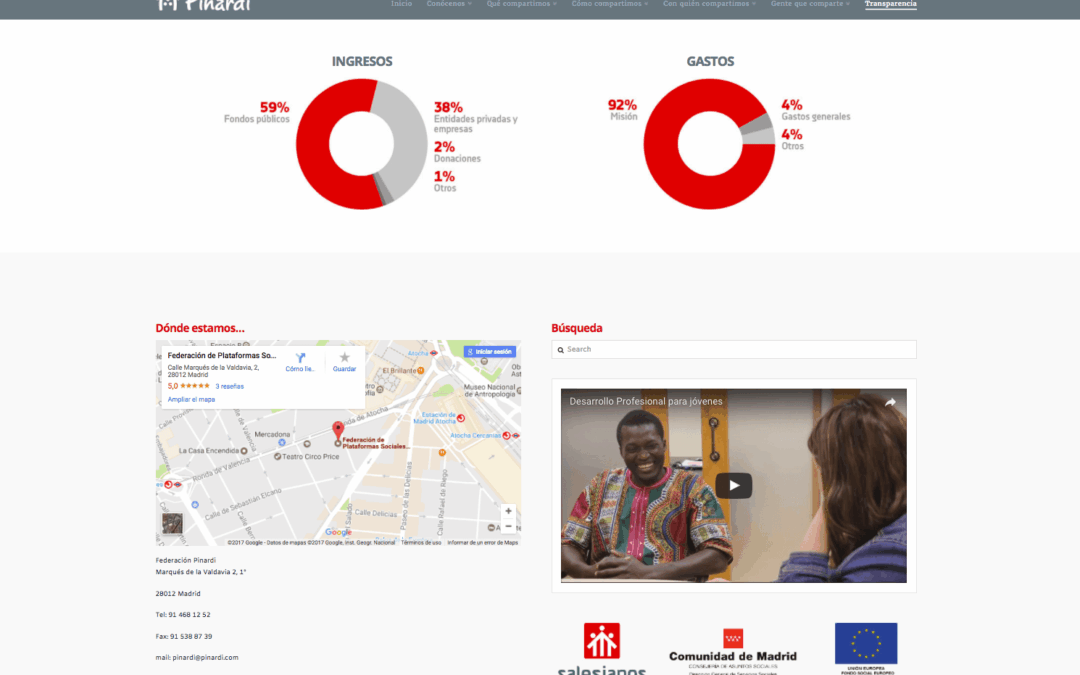Expand the Conócenos dropdown menu
This screenshot has width=1080, height=675.
[449, 4]
